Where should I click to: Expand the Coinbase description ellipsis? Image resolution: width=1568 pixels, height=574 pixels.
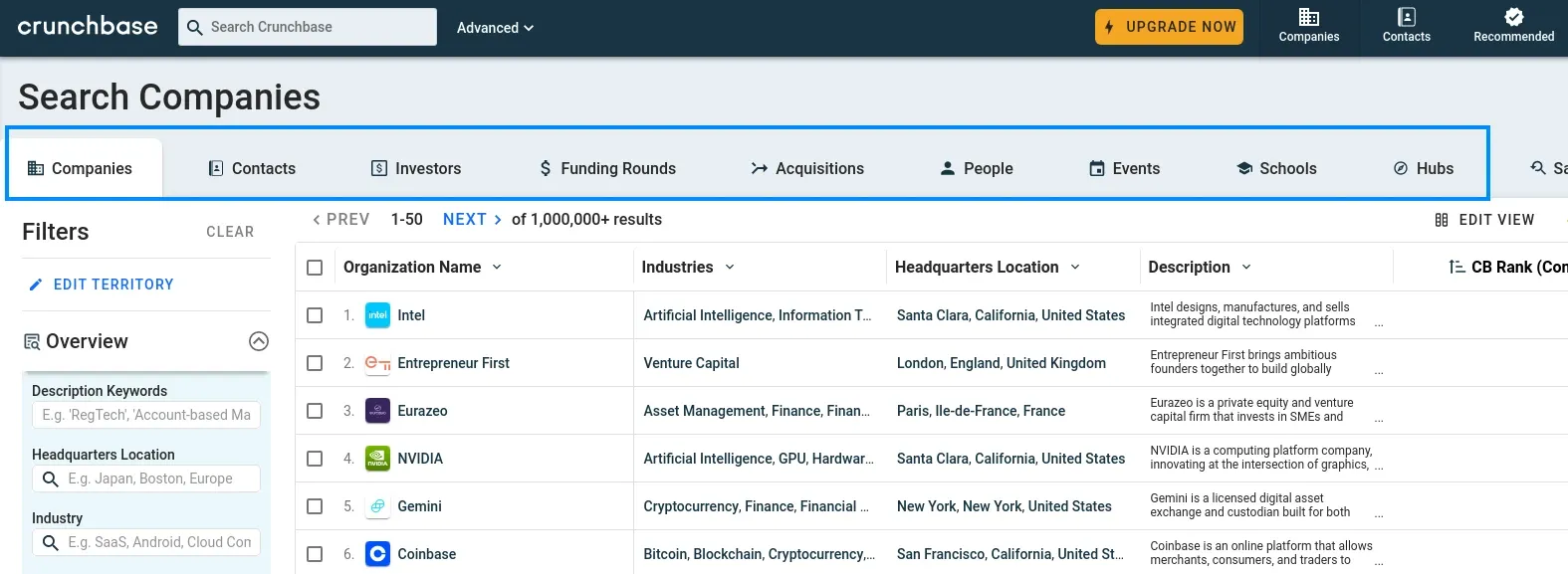[1379, 563]
